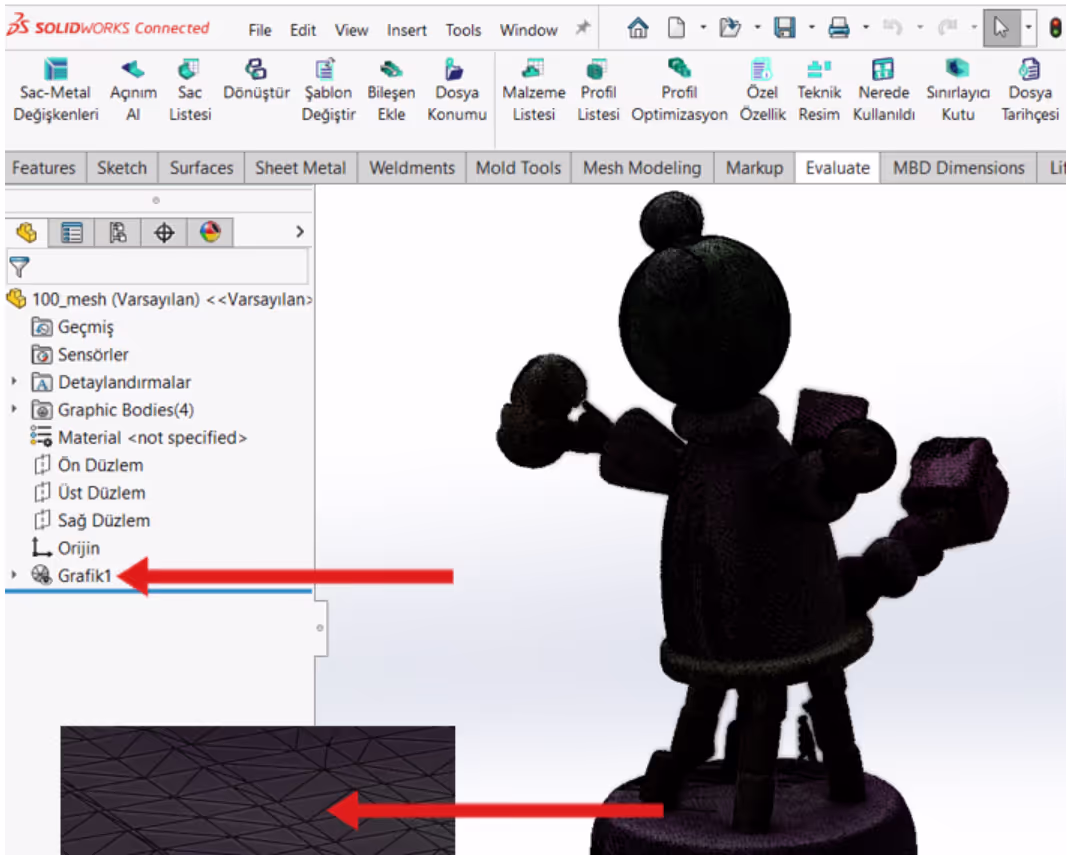Image resolution: width=1067 pixels, height=855 pixels.
Task: Open Nerede Kullanıldı tool
Action: 883,90
